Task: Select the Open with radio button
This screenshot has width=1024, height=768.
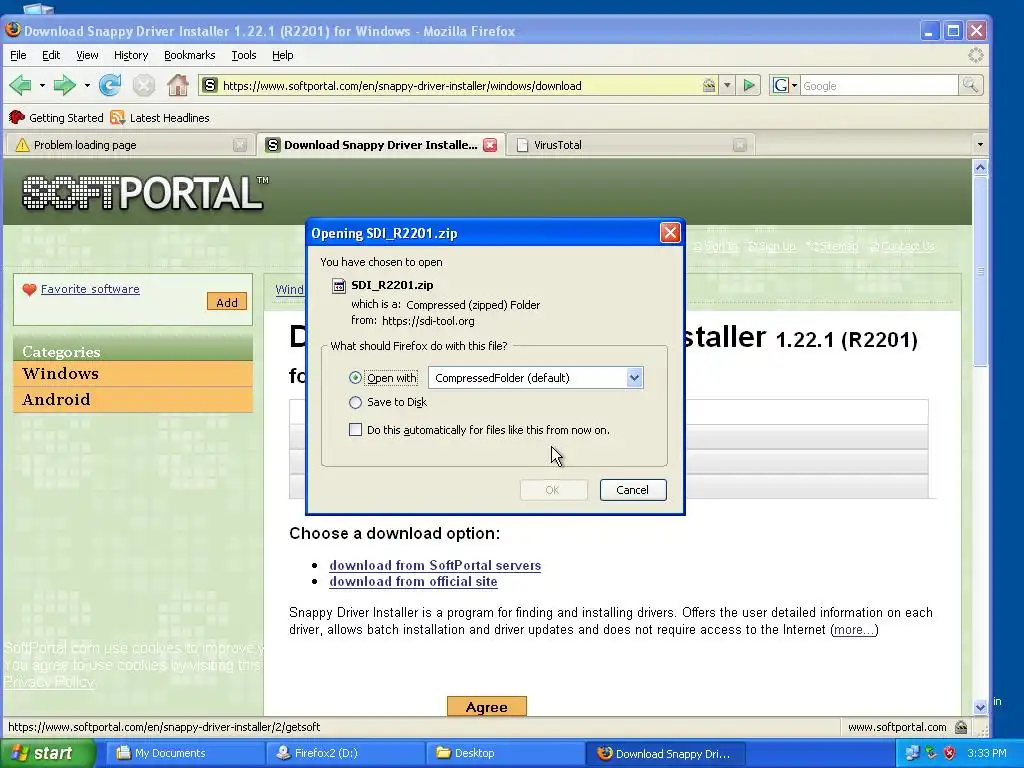Action: pyautogui.click(x=355, y=377)
